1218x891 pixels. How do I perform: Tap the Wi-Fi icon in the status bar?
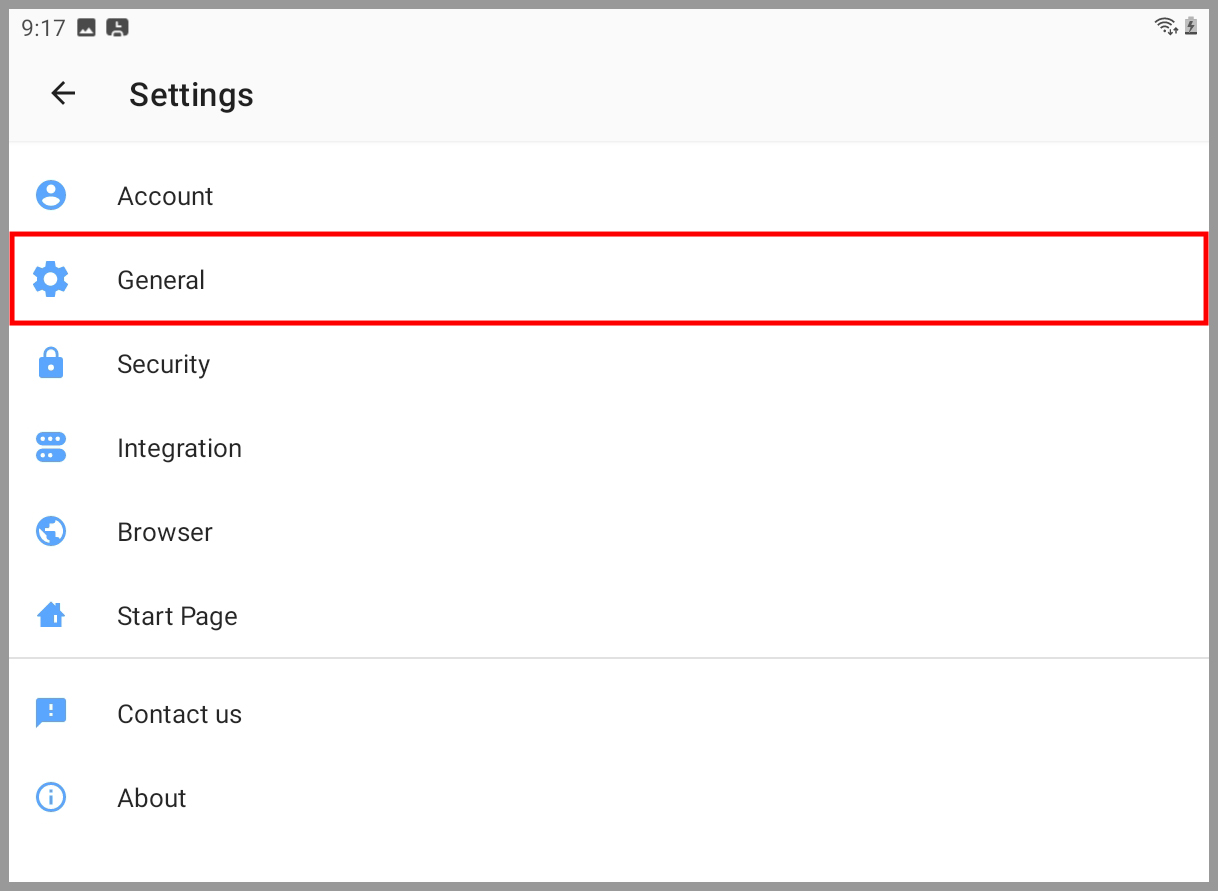pyautogui.click(x=1166, y=27)
